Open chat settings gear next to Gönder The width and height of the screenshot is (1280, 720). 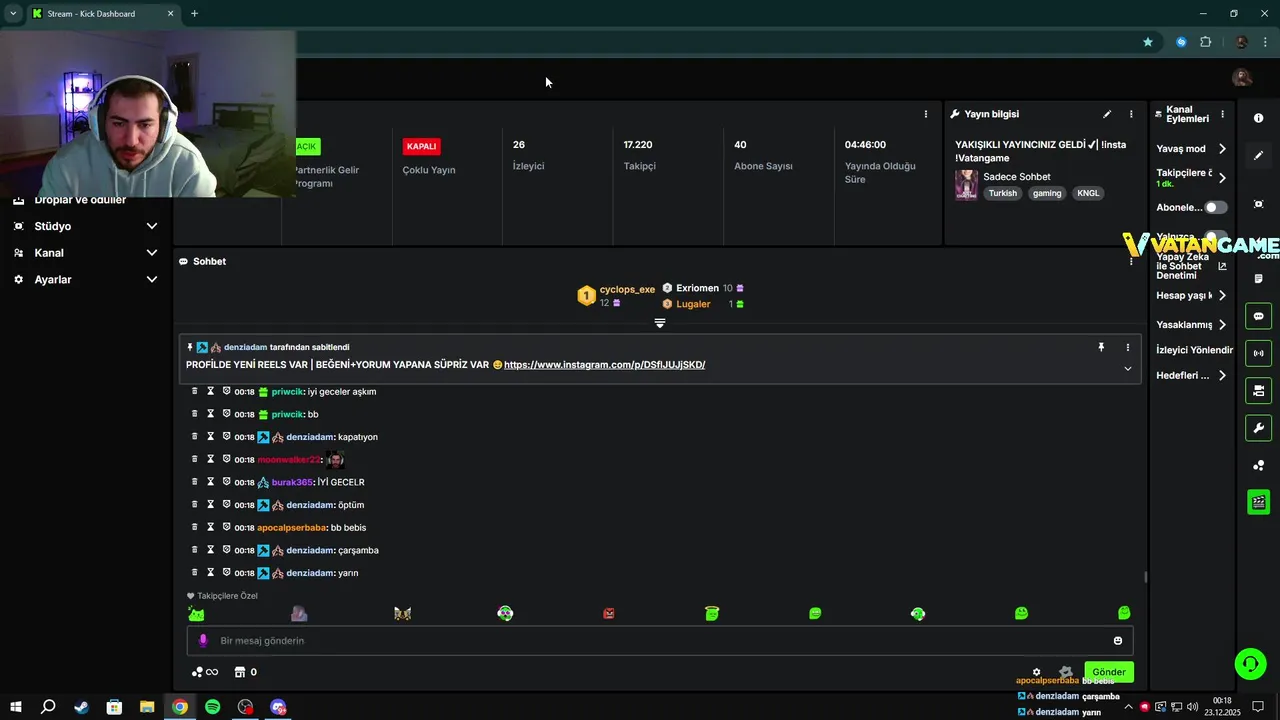[x=1037, y=672]
